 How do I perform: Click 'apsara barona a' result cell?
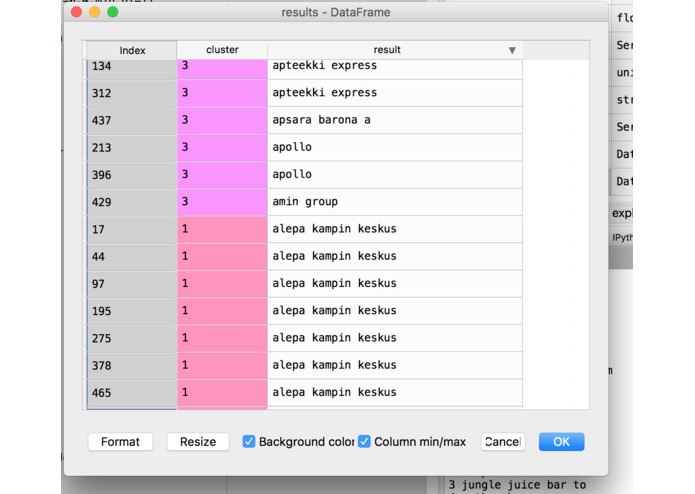click(x=395, y=120)
